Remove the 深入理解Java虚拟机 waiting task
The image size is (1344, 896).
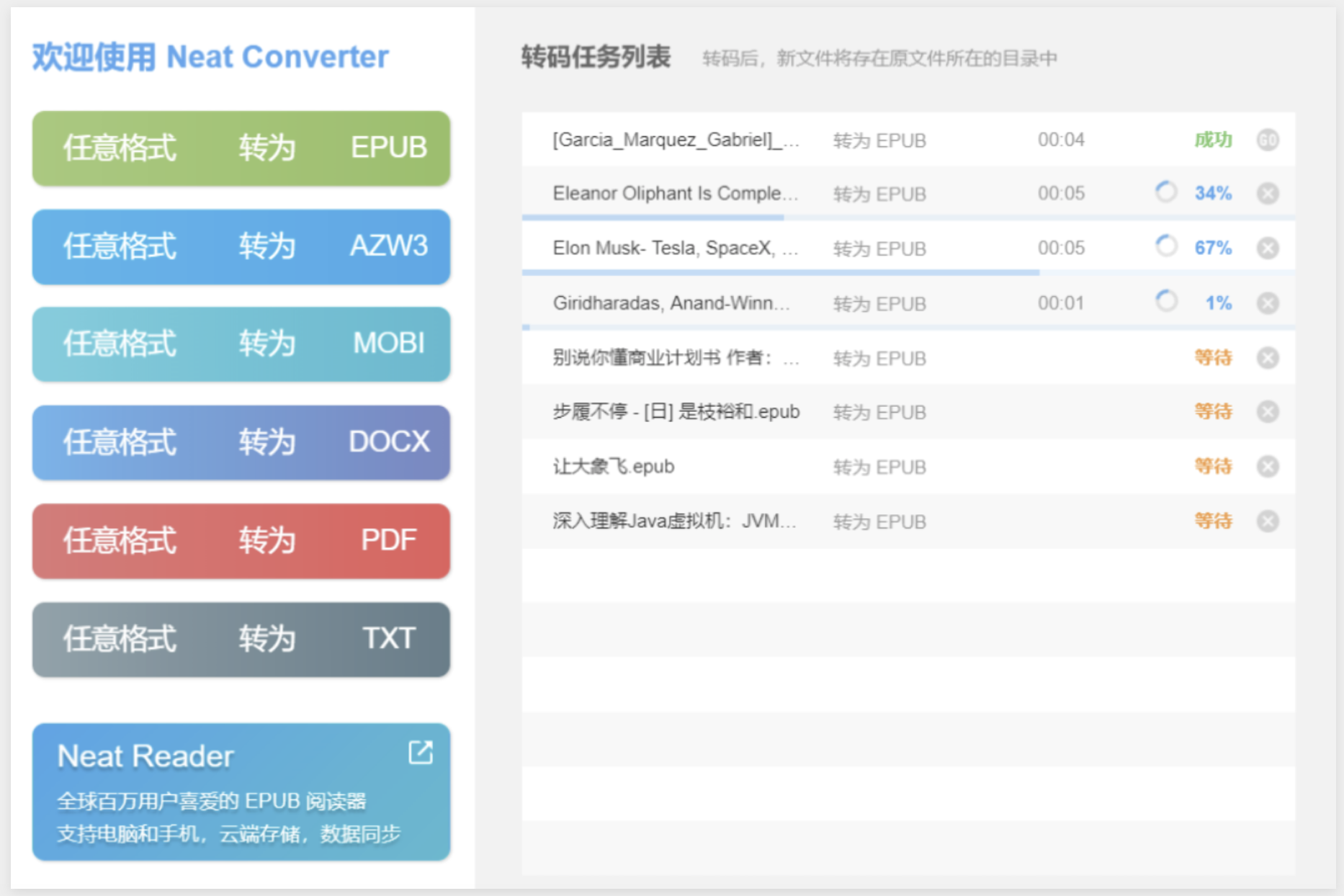pyautogui.click(x=1268, y=521)
